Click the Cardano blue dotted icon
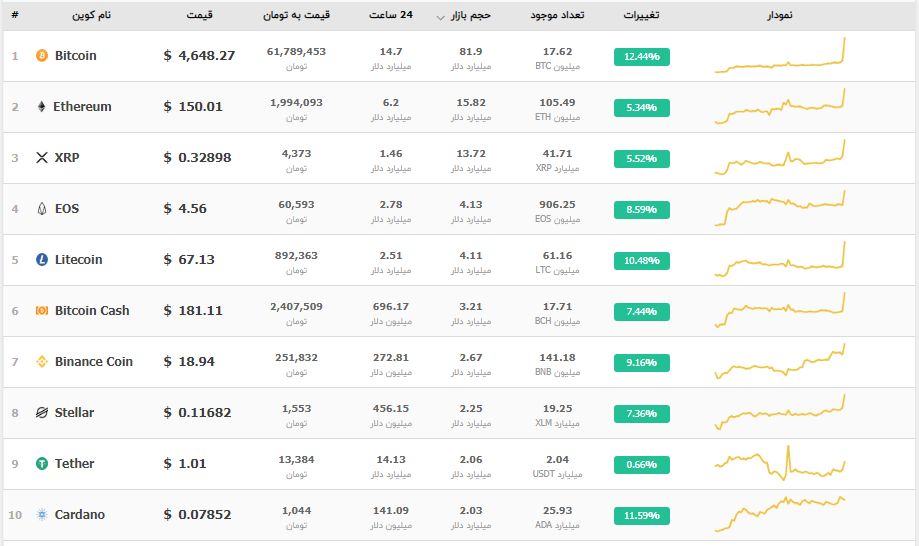The width and height of the screenshot is (919, 546). coord(42,515)
